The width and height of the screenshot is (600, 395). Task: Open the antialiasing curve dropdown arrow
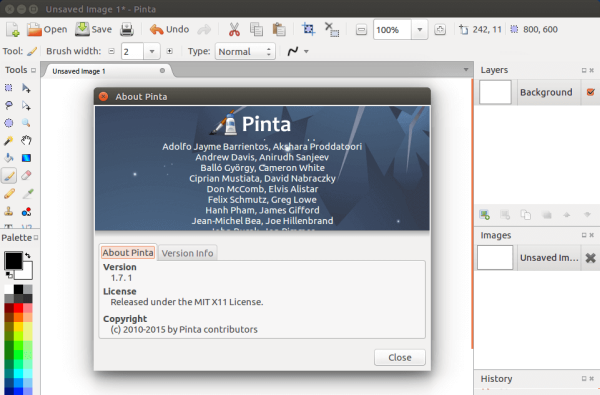coord(306,51)
